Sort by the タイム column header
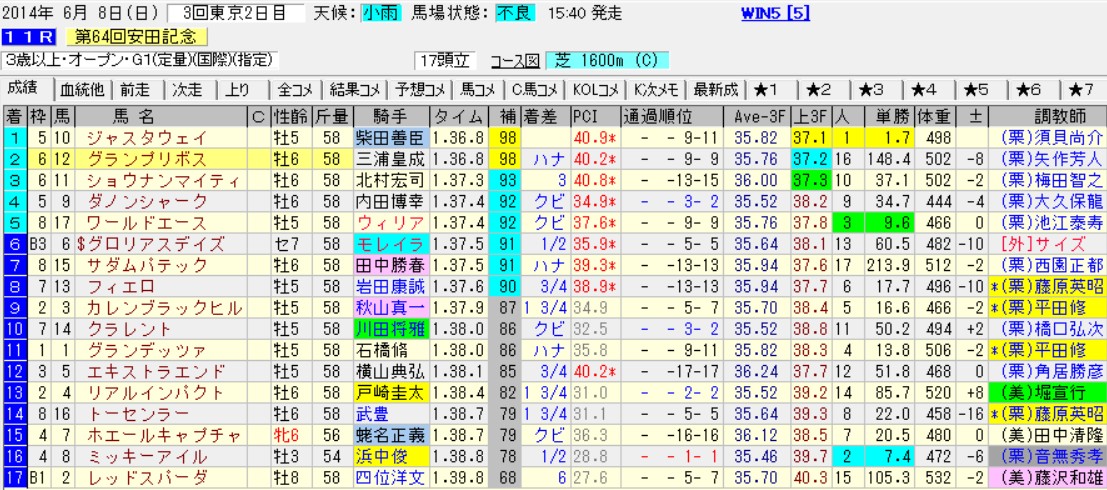This screenshot has width=1107, height=490. click(459, 115)
